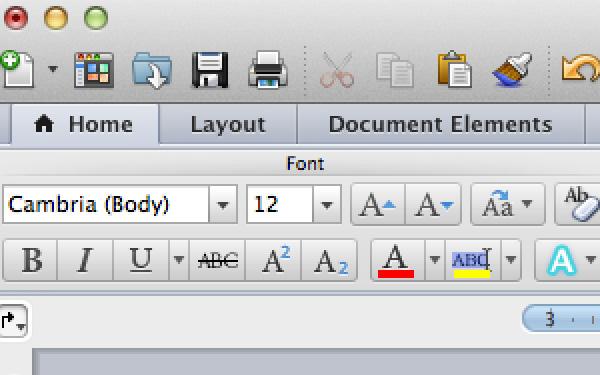Image resolution: width=600 pixels, height=375 pixels.
Task: Save document with floppy disk icon
Action: tap(210, 70)
